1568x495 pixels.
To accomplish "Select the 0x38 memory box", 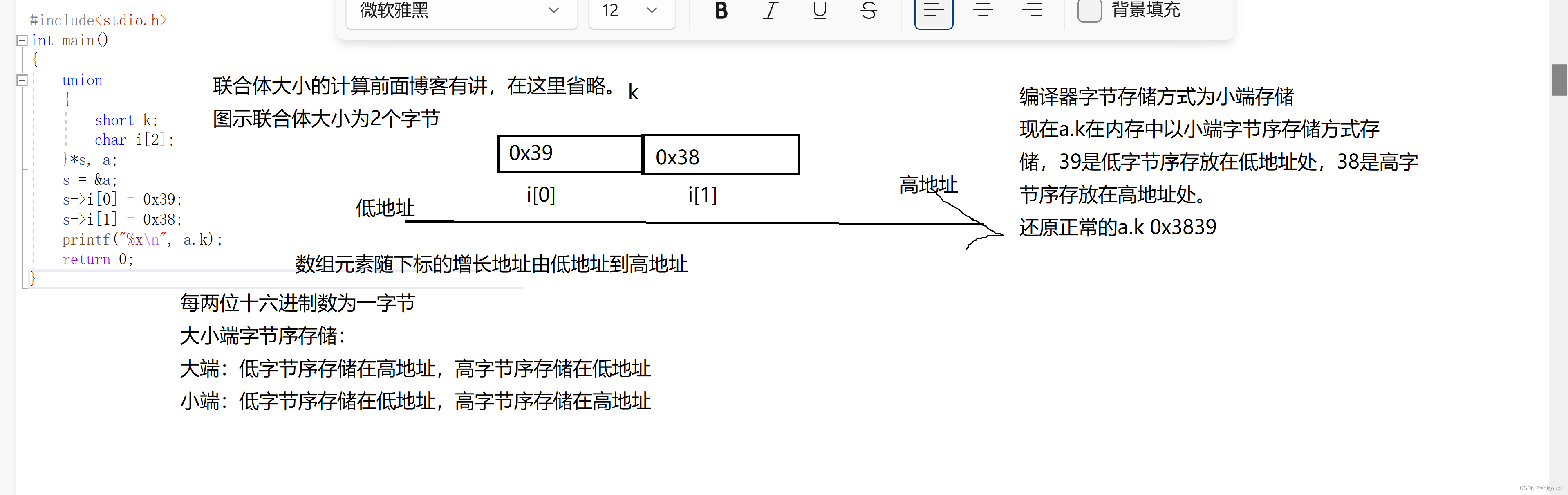I will coord(721,155).
